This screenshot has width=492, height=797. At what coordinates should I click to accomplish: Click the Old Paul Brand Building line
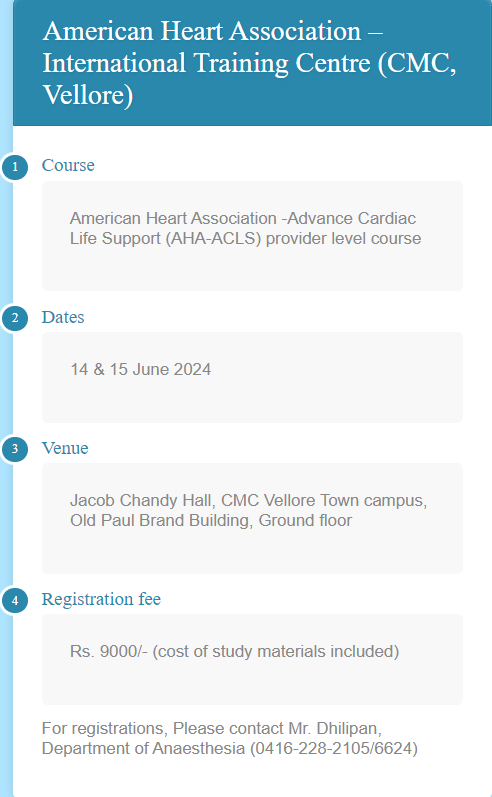pyautogui.click(x=211, y=520)
